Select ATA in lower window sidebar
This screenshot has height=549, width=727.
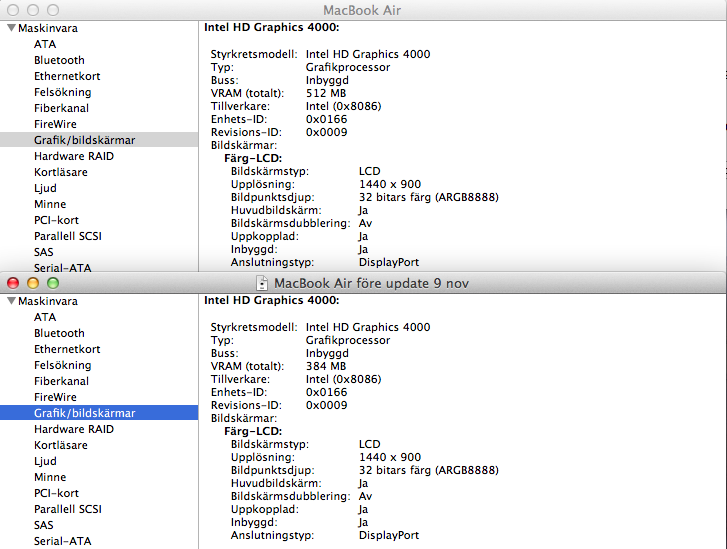[45, 317]
